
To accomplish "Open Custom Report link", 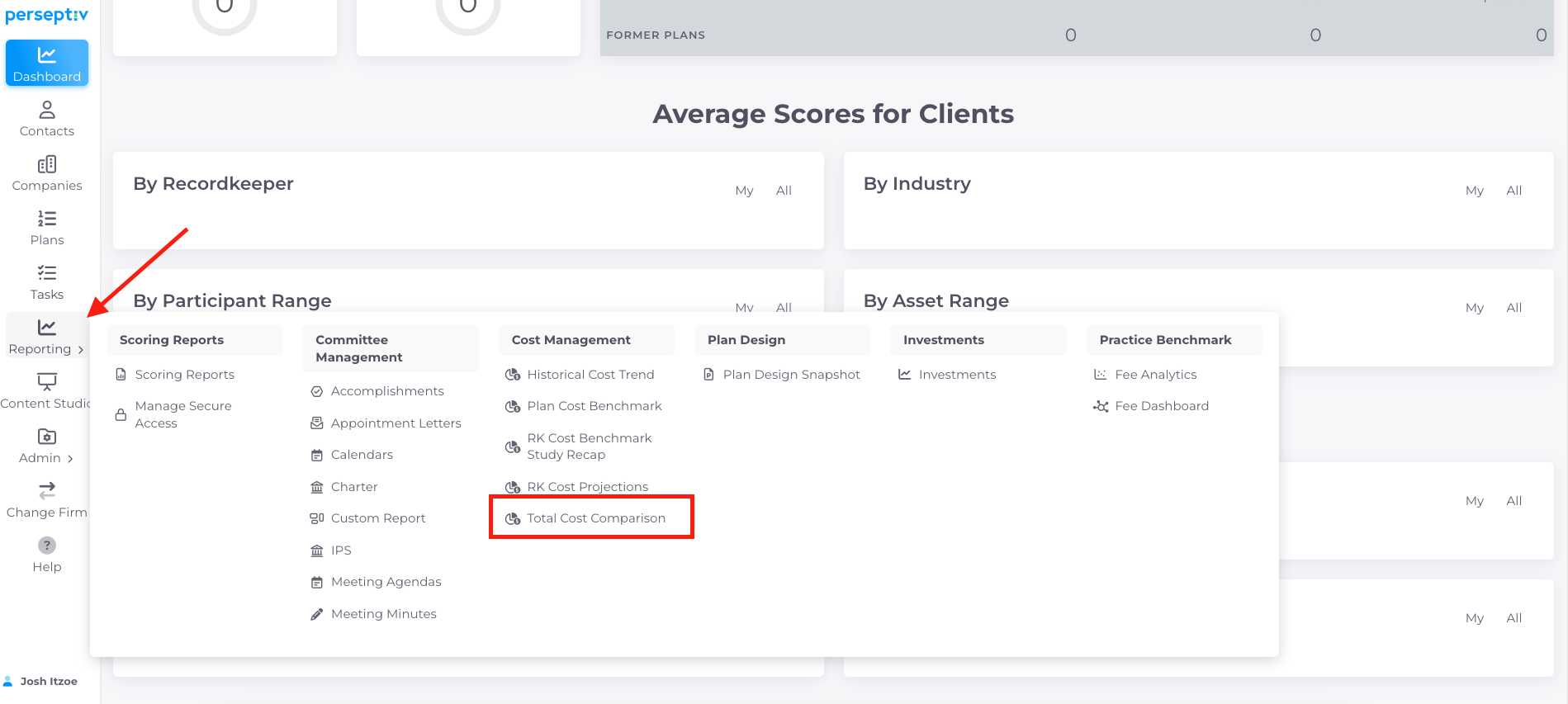I will pos(378,518).
